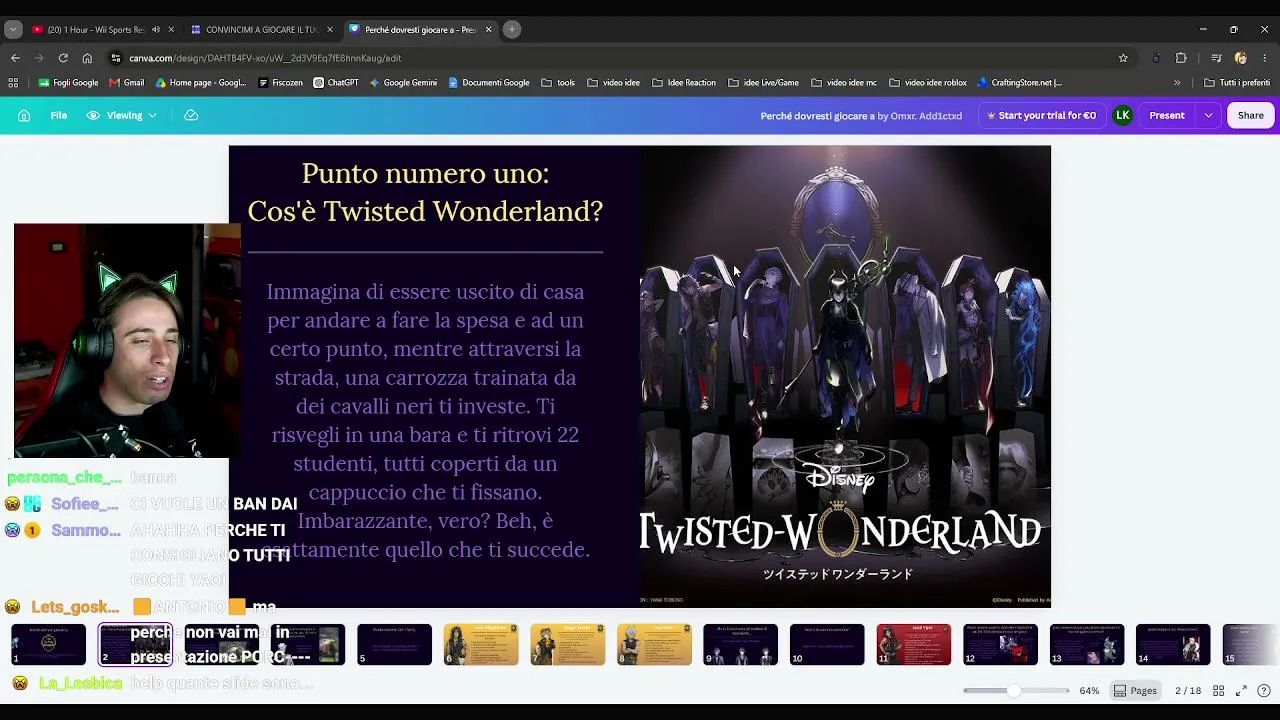This screenshot has width=1280, height=720.
Task: Open the LK account avatar
Action: (1123, 116)
